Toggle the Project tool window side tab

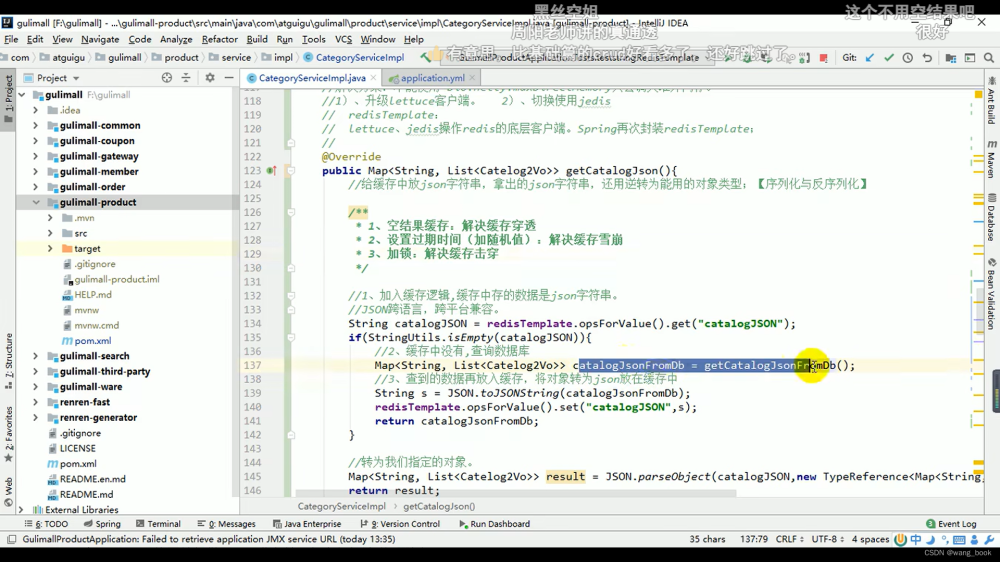(8, 102)
